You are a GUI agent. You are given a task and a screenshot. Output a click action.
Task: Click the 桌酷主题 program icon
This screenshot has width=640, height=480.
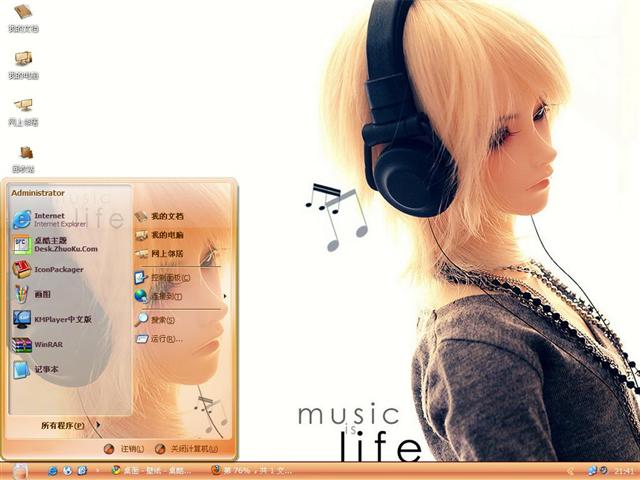21,245
